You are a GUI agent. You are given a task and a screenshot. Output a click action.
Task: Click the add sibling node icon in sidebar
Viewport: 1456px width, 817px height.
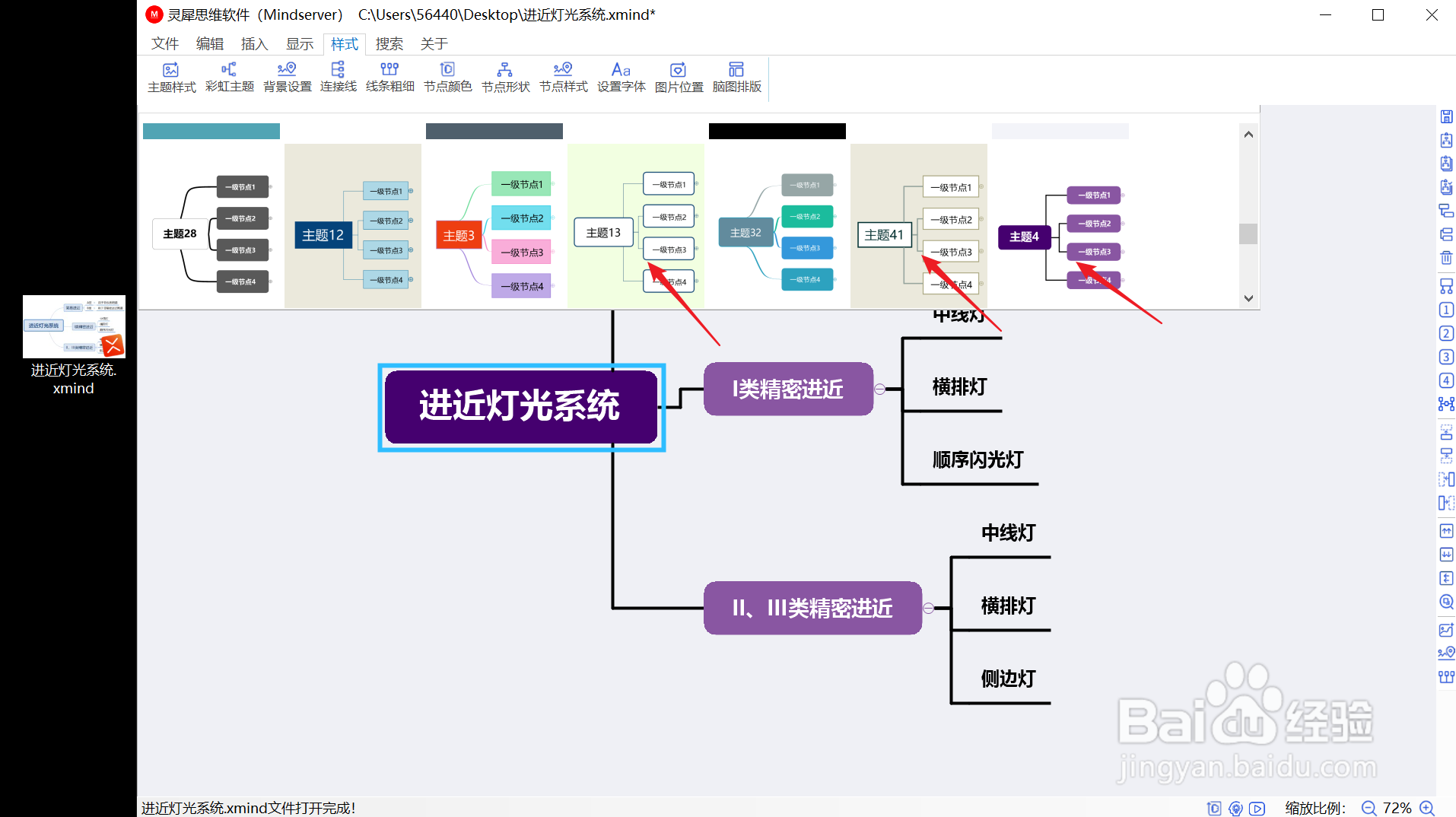[1446, 234]
